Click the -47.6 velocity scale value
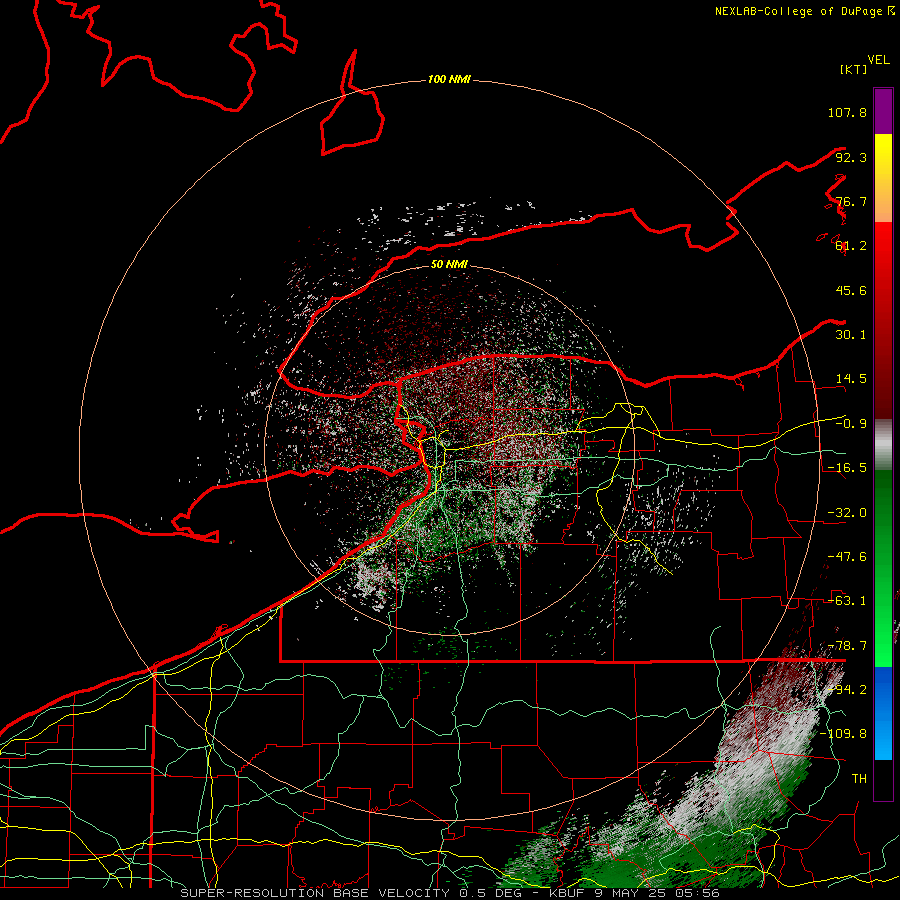Screen dimensions: 900x900 point(847,557)
